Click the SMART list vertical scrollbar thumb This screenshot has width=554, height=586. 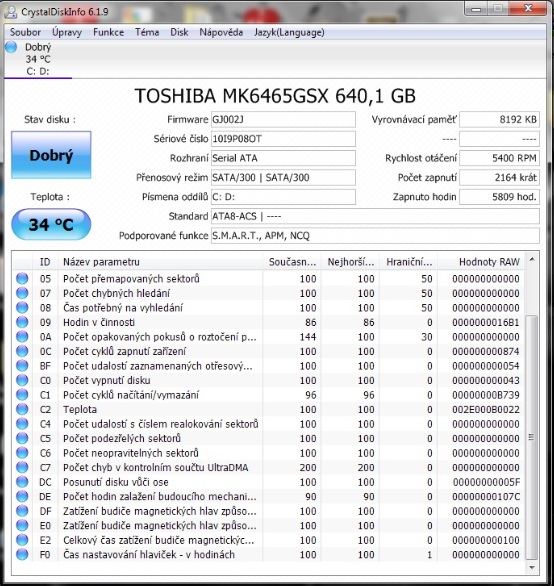[x=532, y=437]
